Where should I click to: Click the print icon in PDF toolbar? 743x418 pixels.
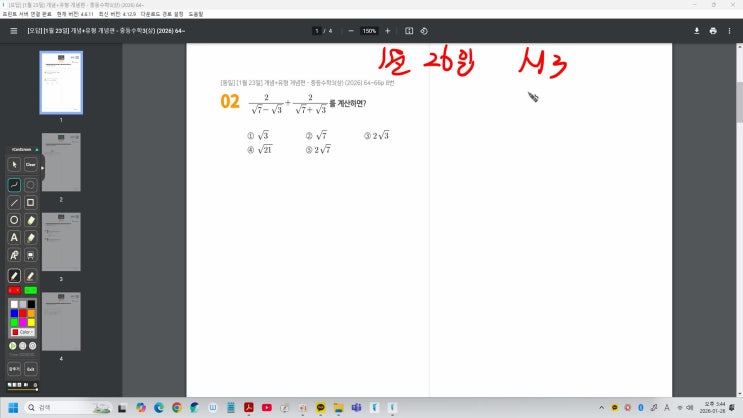click(713, 31)
